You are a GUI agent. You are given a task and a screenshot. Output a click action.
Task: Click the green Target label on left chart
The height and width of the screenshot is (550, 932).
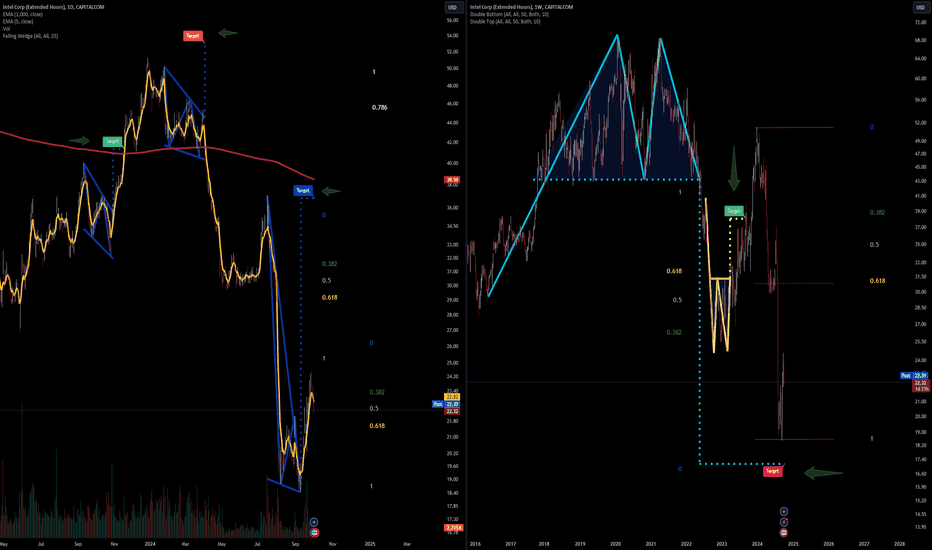(112, 142)
